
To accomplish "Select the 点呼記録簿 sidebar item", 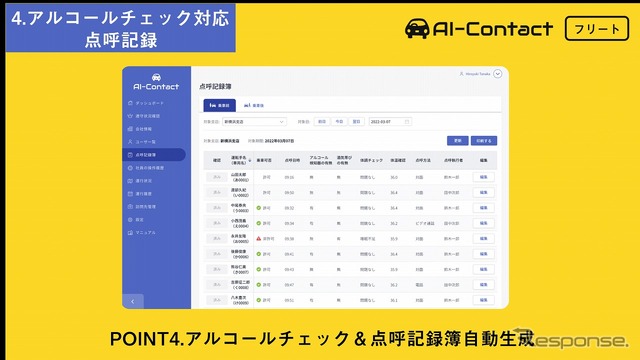I will 154,155.
